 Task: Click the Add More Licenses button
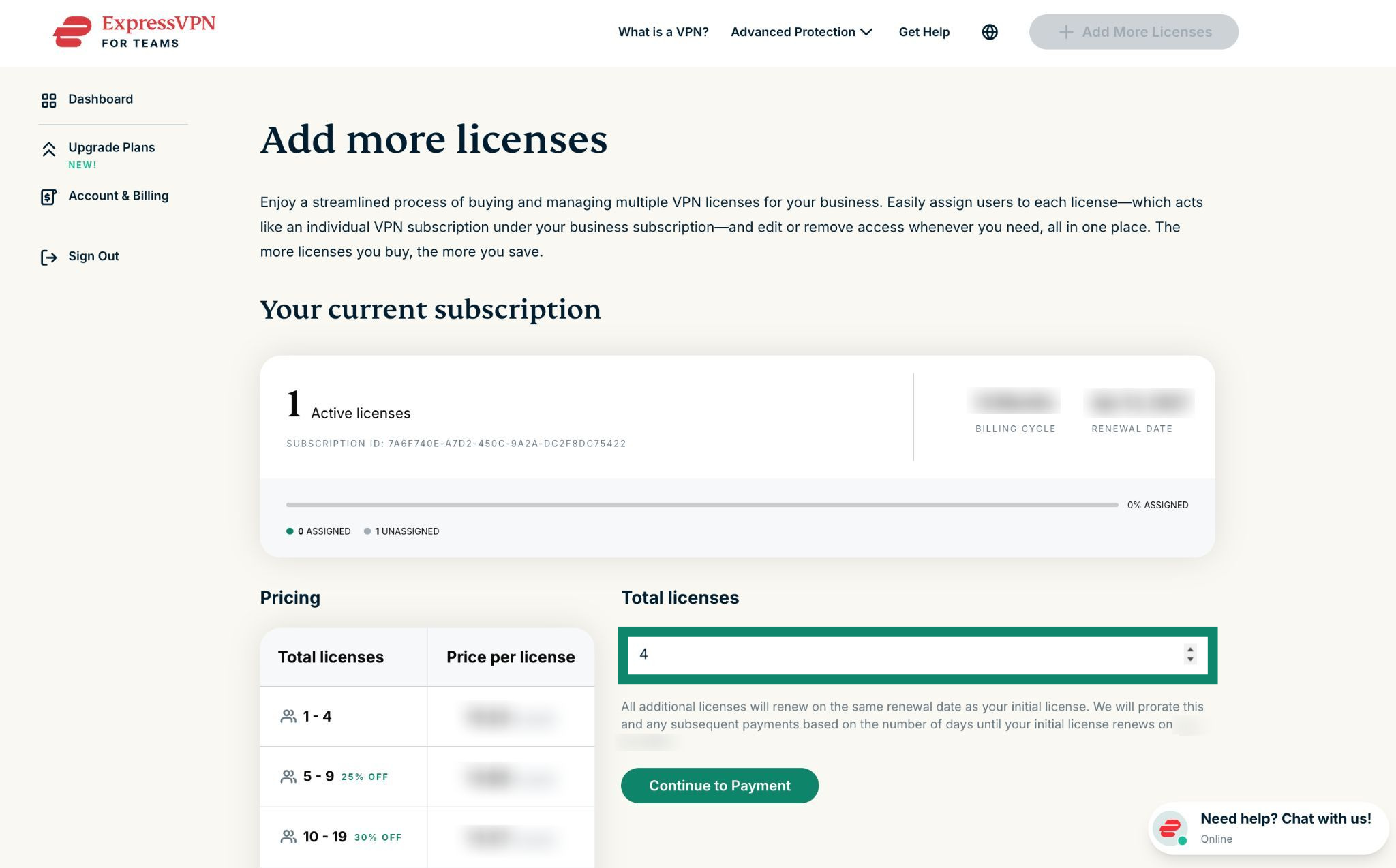pyautogui.click(x=1134, y=32)
